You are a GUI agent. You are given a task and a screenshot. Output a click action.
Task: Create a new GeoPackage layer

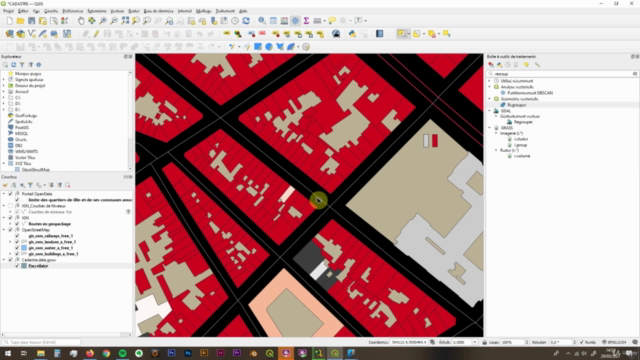point(20,34)
